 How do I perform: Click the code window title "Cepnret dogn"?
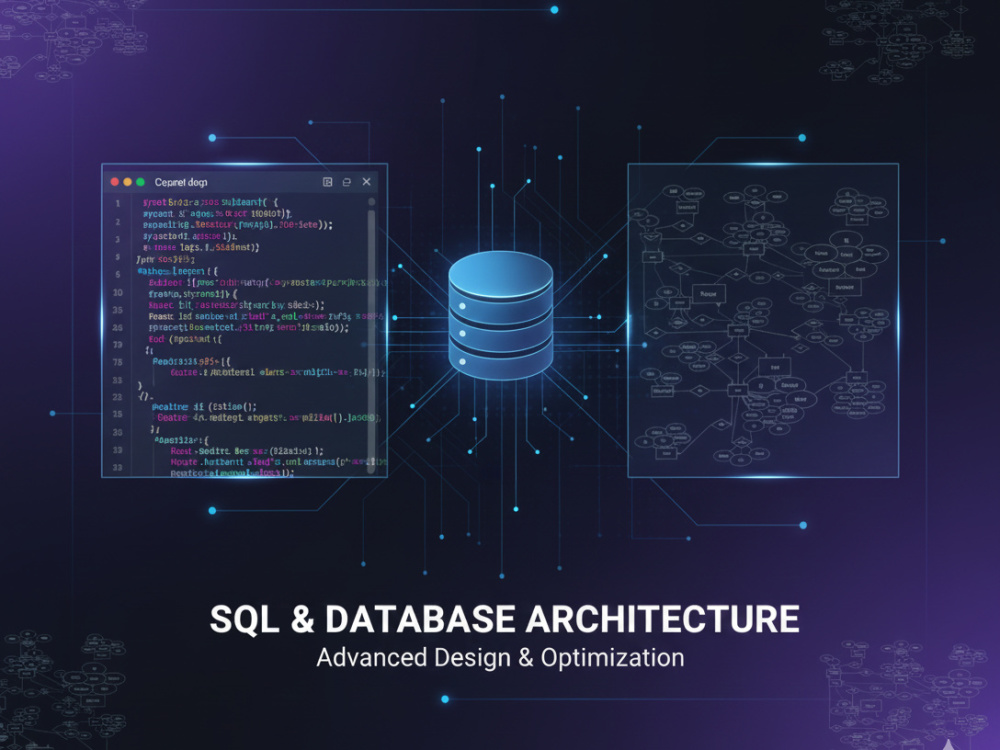point(181,182)
